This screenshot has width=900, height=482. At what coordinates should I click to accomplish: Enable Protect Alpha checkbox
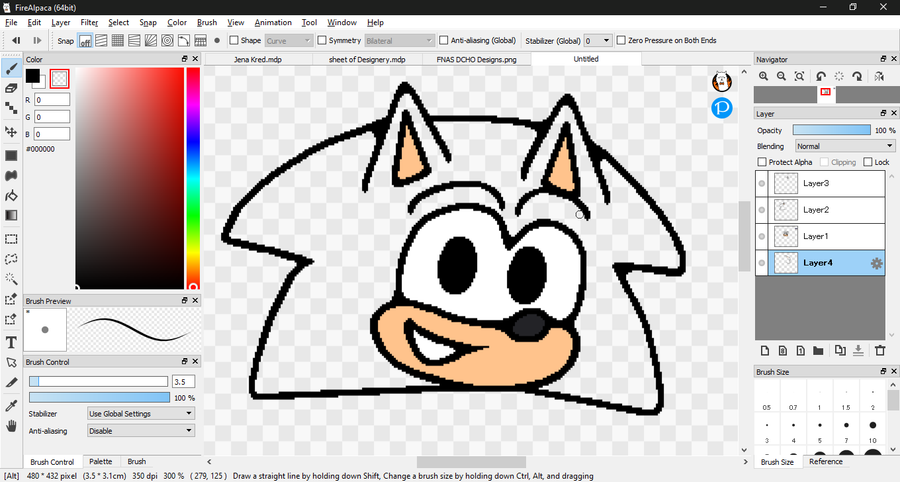pos(762,162)
